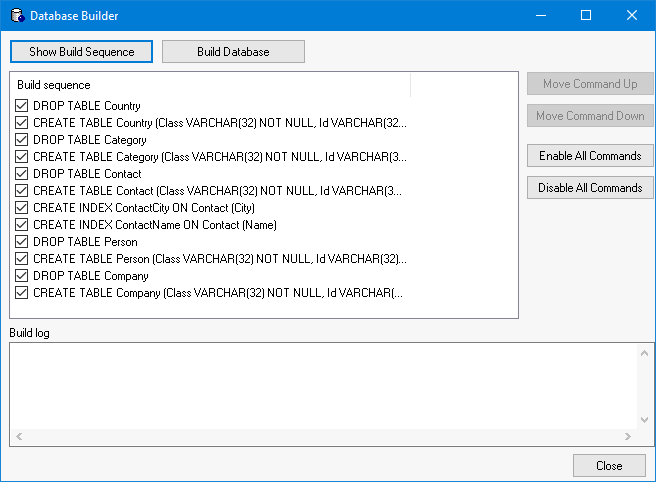Select the CREATE TABLE Company command text

pos(217,293)
